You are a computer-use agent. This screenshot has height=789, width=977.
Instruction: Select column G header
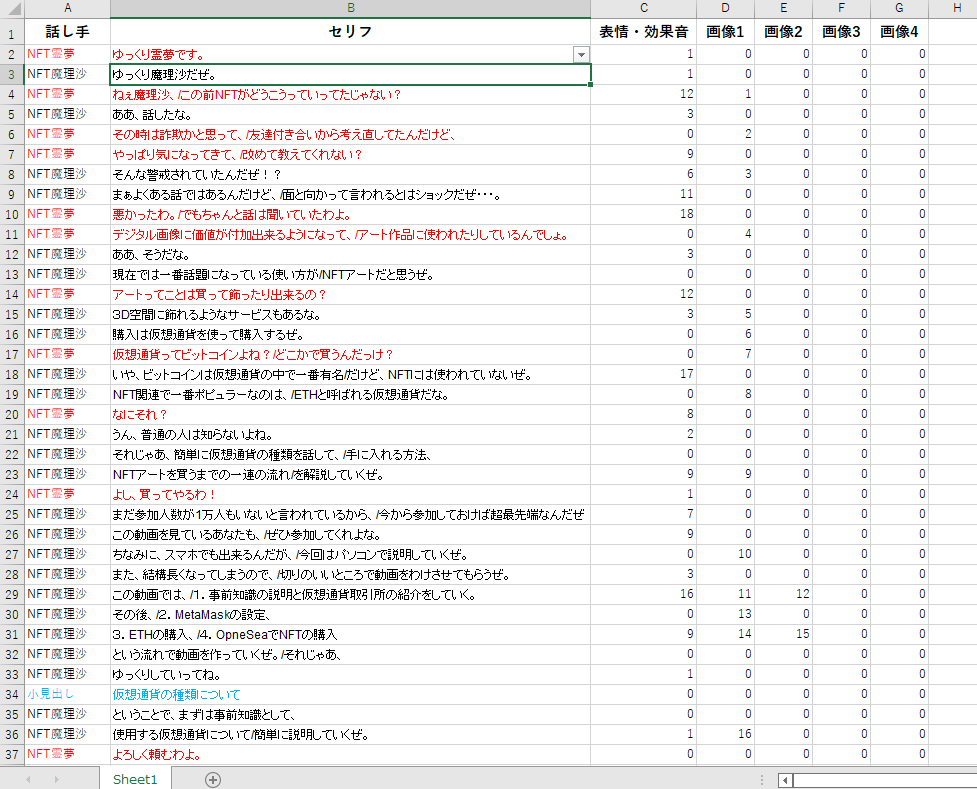[x=899, y=8]
